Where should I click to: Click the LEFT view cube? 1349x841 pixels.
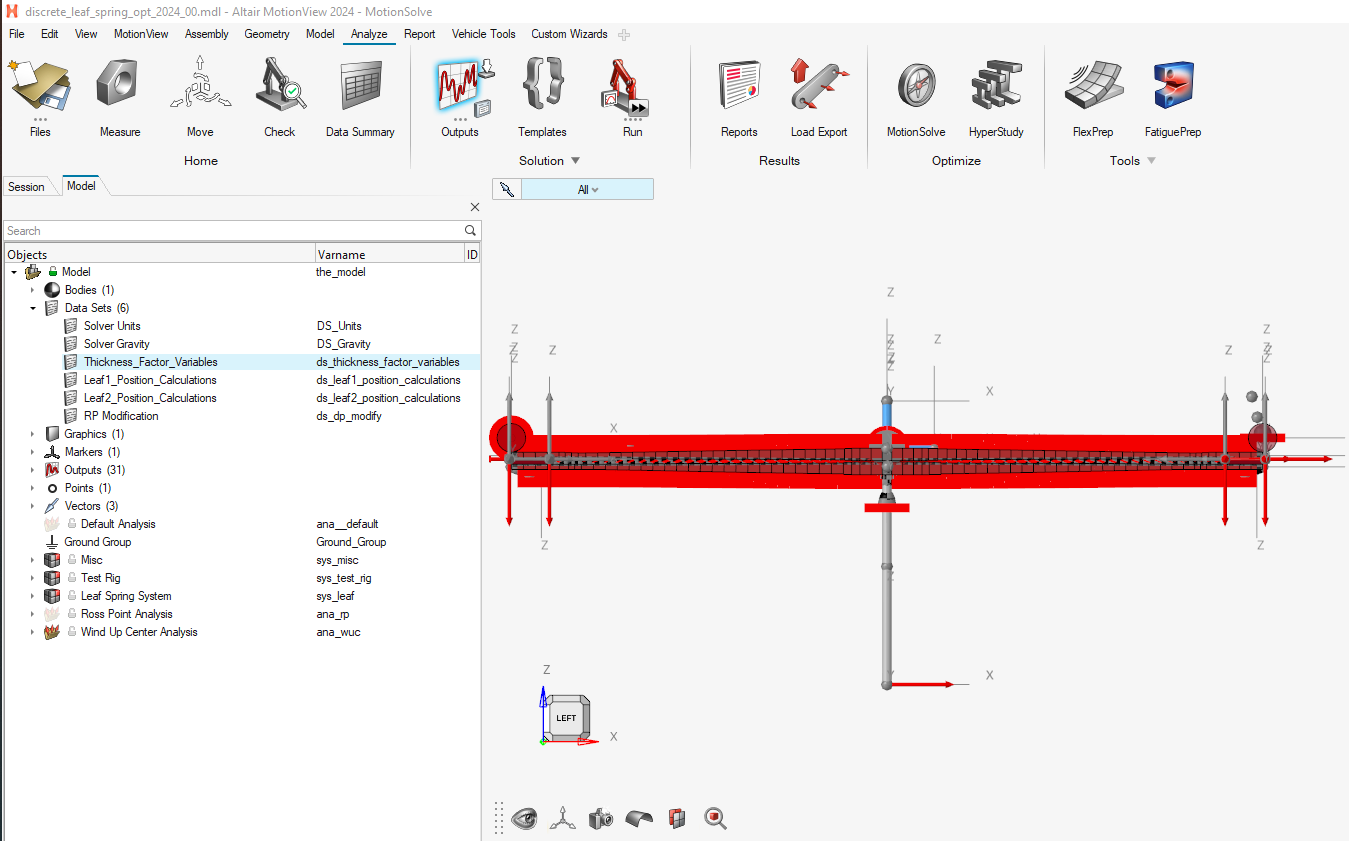point(567,718)
